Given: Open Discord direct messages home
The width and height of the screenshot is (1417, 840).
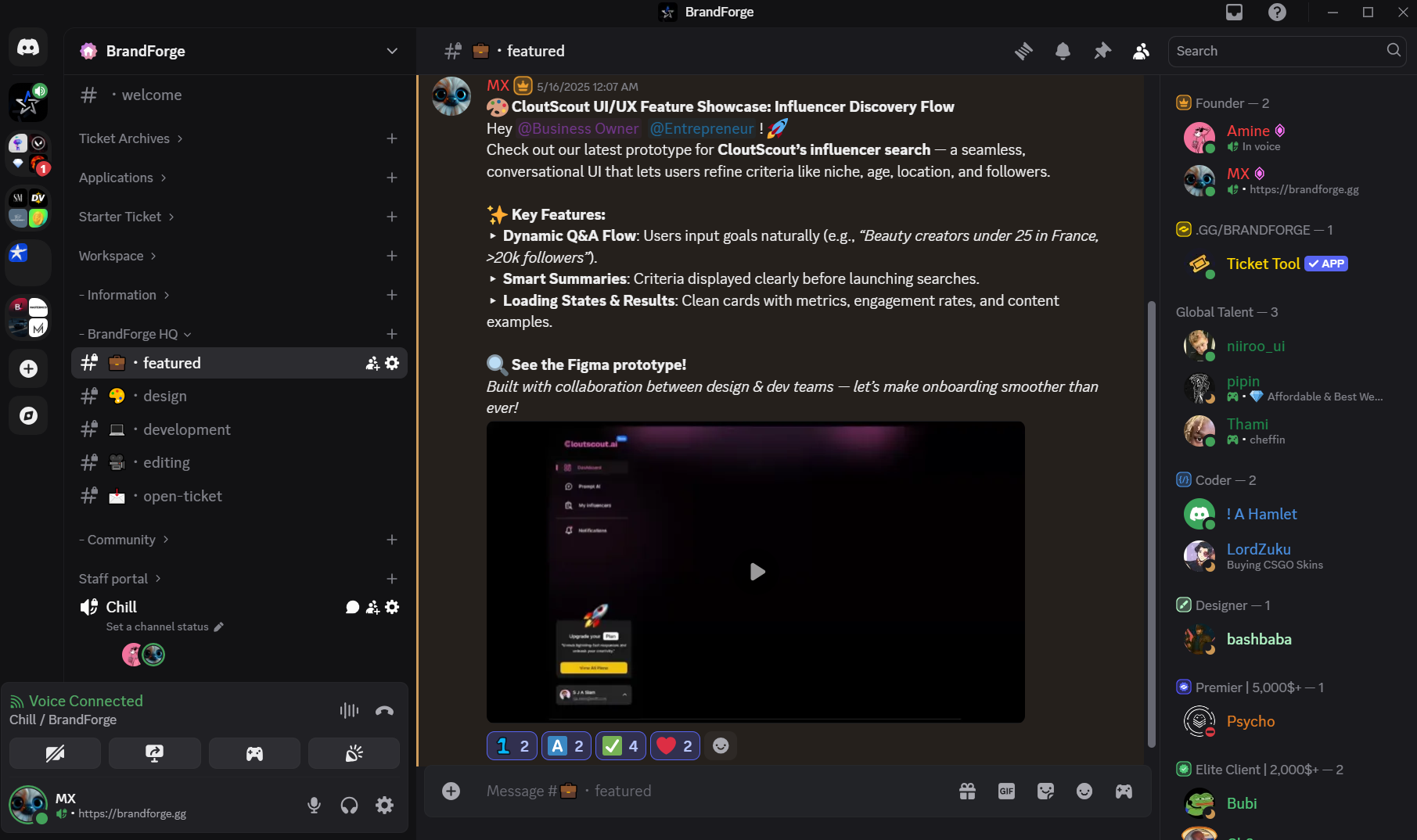Looking at the screenshot, I should coord(28,48).
